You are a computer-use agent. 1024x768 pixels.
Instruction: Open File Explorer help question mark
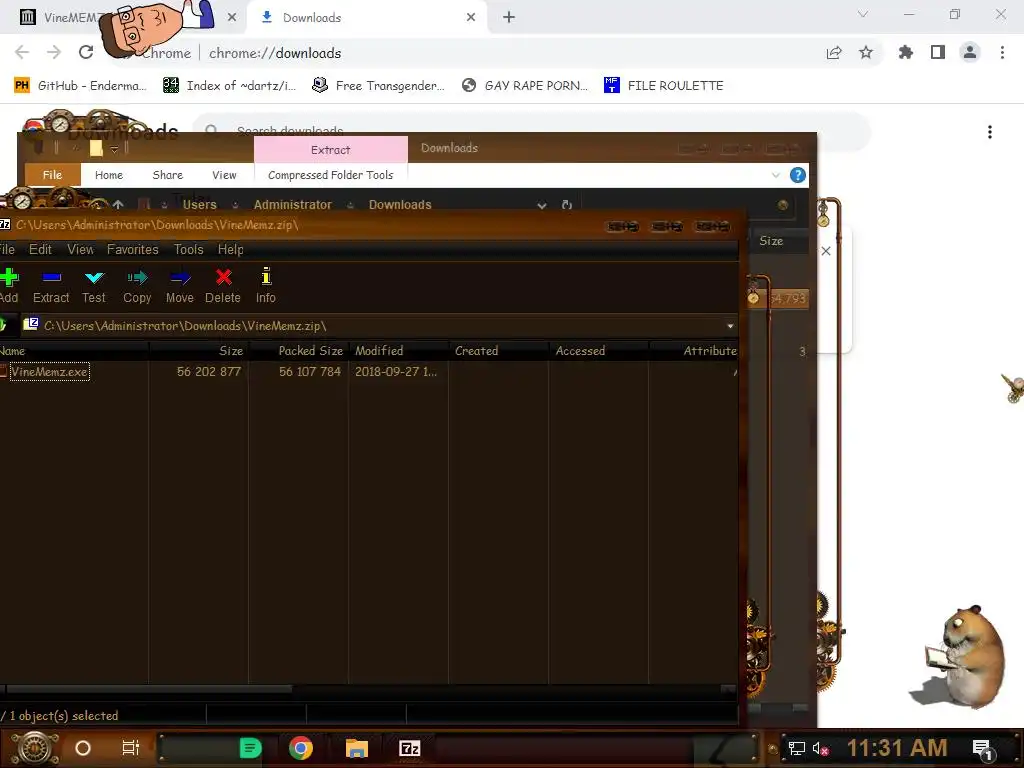(797, 175)
